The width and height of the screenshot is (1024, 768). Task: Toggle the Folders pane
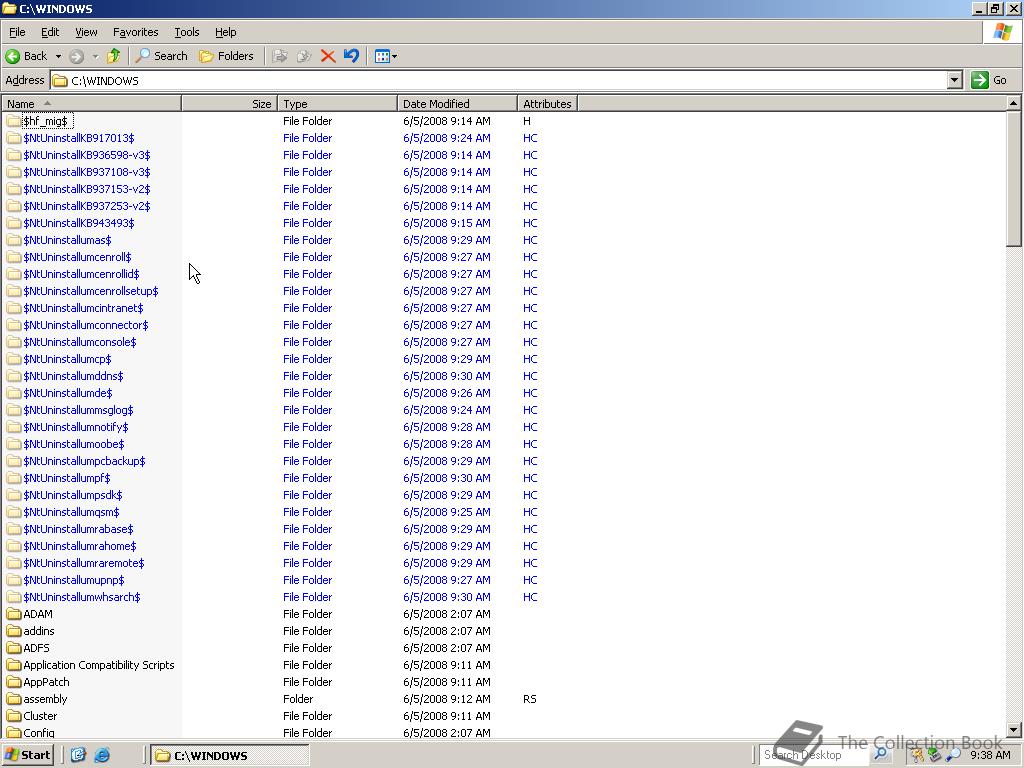coord(226,56)
